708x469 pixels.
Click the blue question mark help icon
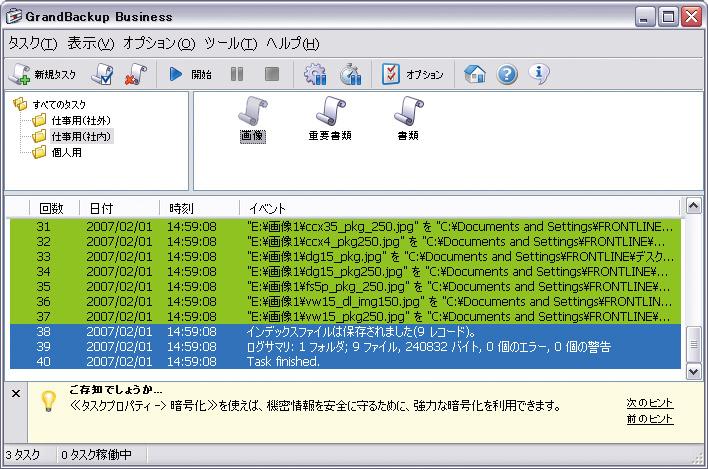coord(507,74)
